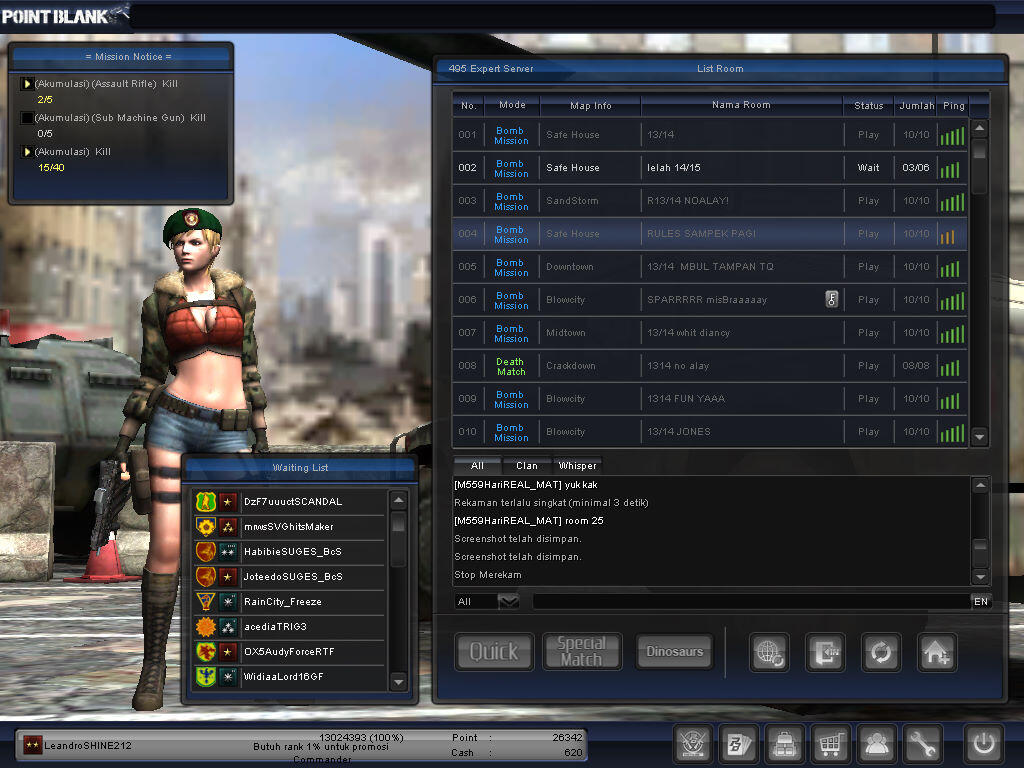This screenshot has width=1024, height=768.
Task: Click the clan emblem beside OX5AudyForceRTF
Action: (206, 652)
